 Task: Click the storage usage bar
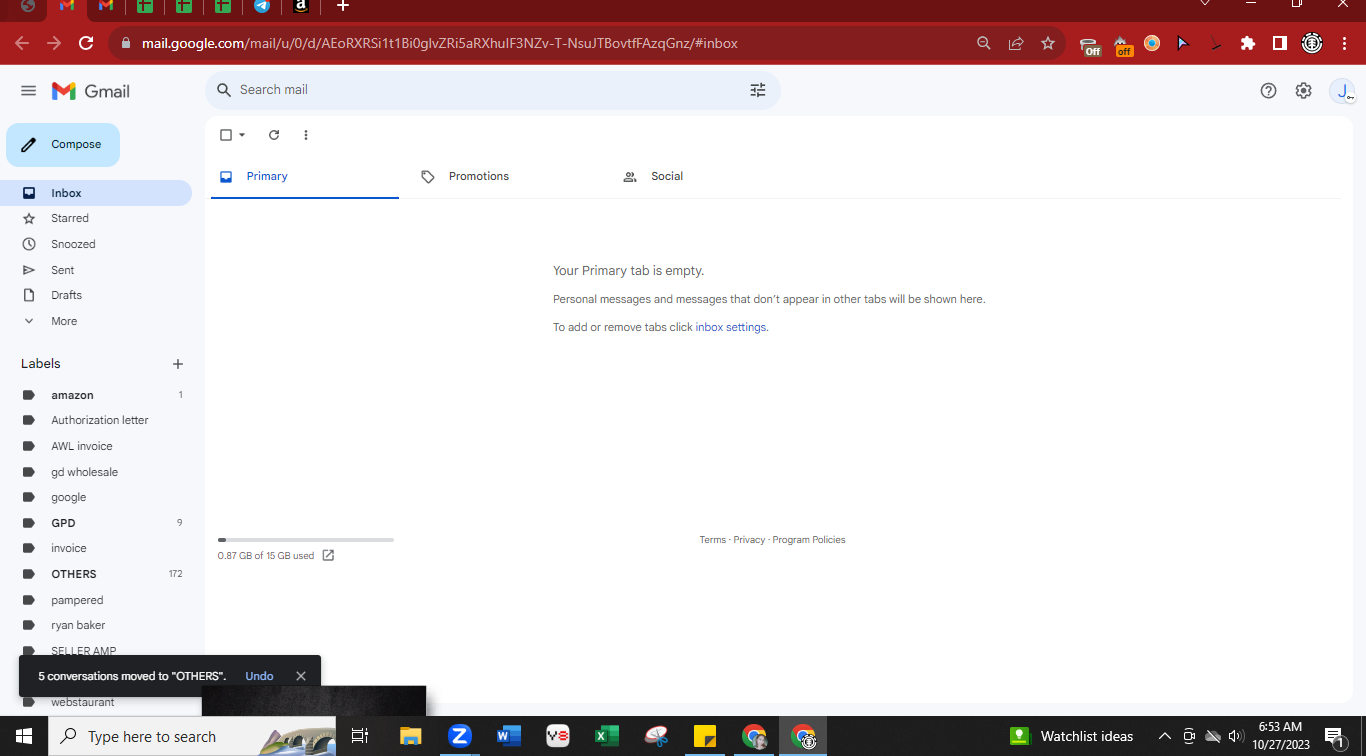[306, 540]
